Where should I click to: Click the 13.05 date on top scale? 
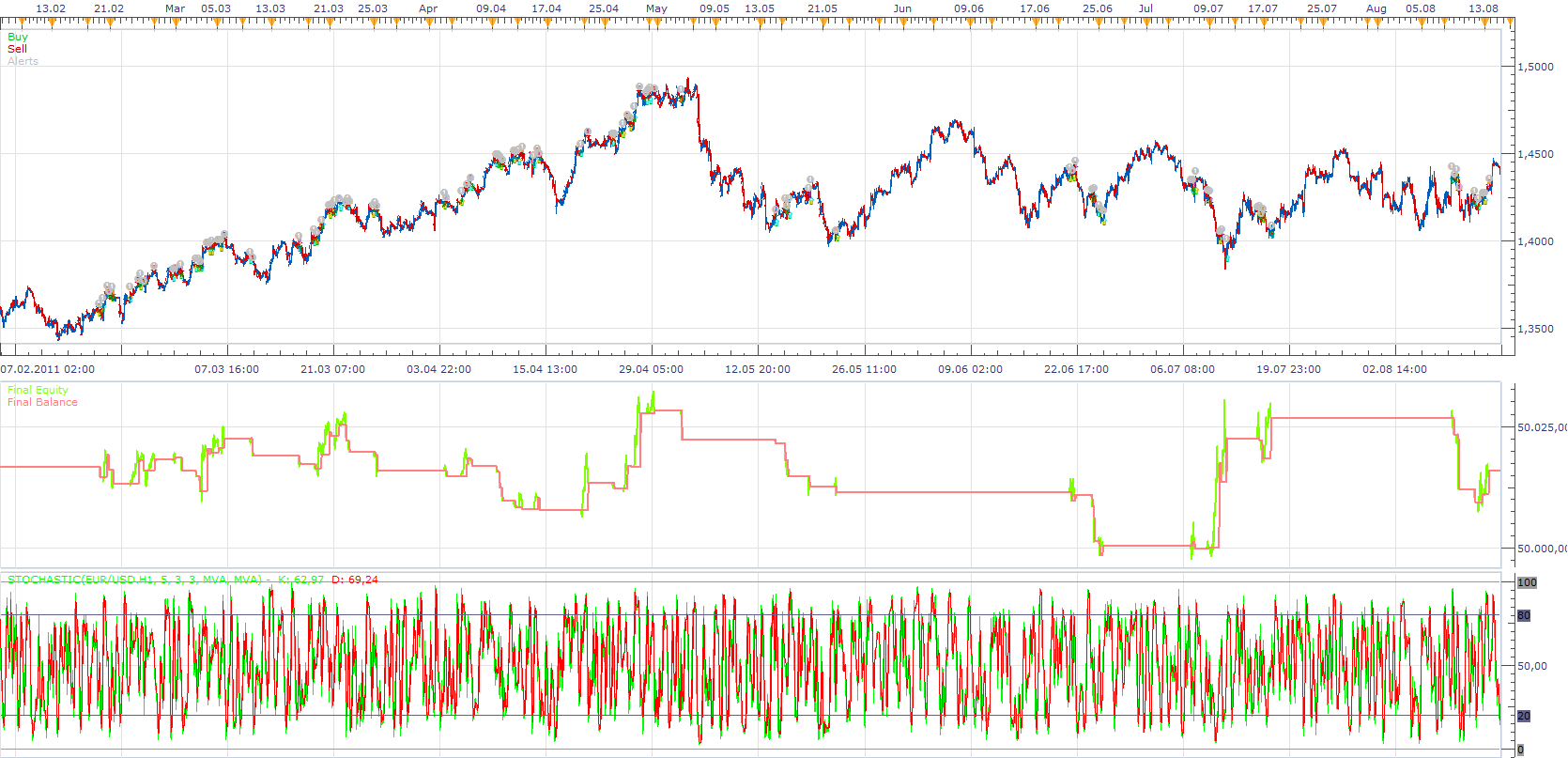point(760,8)
